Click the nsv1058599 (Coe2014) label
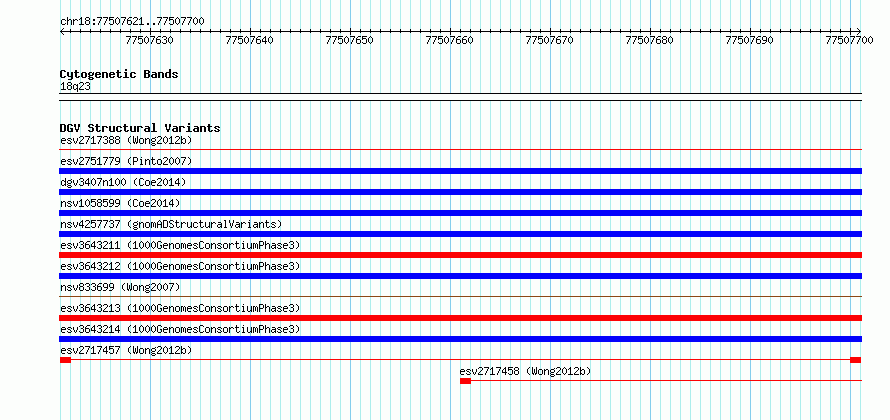890x420 pixels. pos(120,203)
